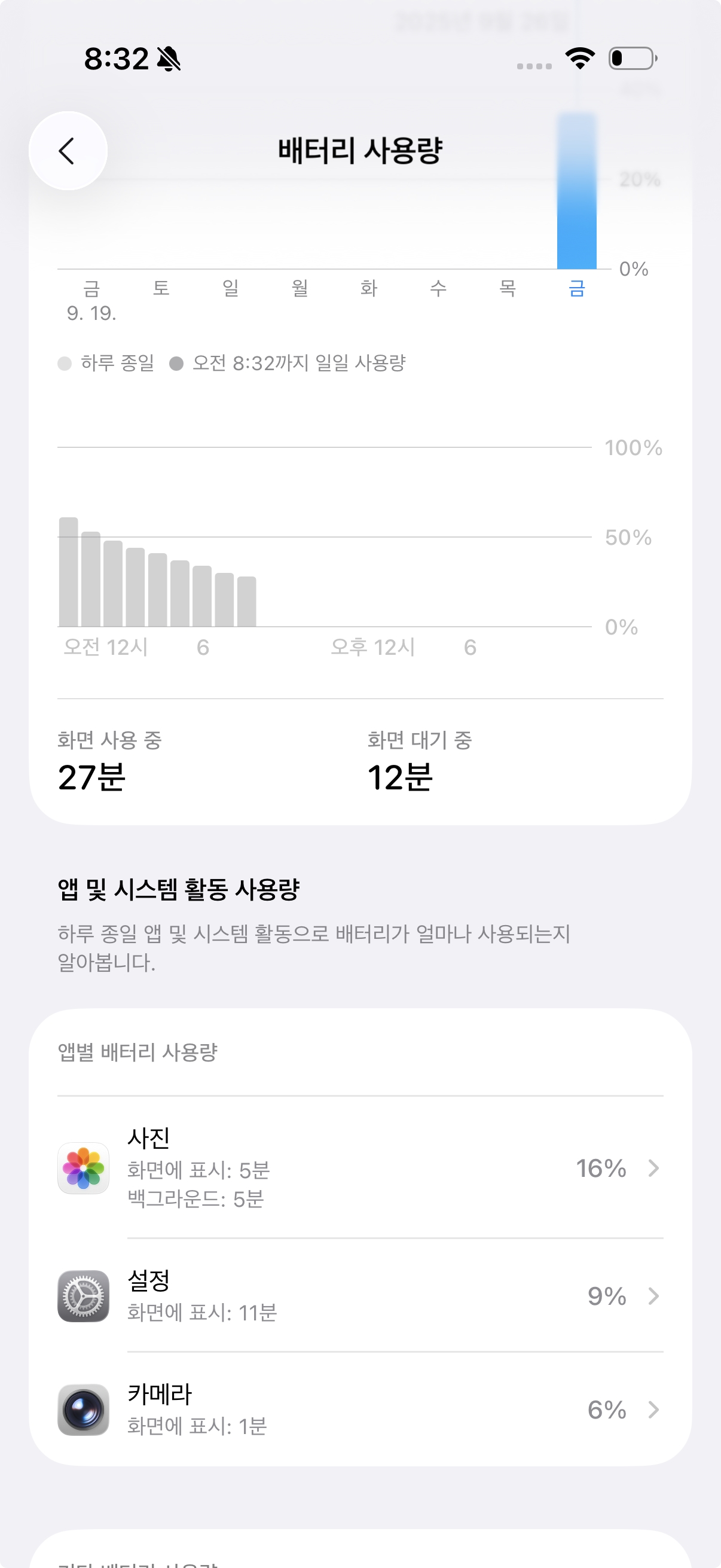Tap the first hourly bar at 오전 12시
The height and width of the screenshot is (1568, 721).
69,572
